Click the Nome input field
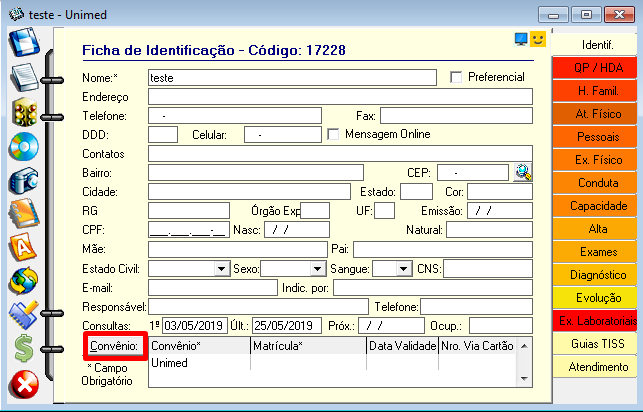Viewport: 643px width, 412px height. [x=292, y=77]
